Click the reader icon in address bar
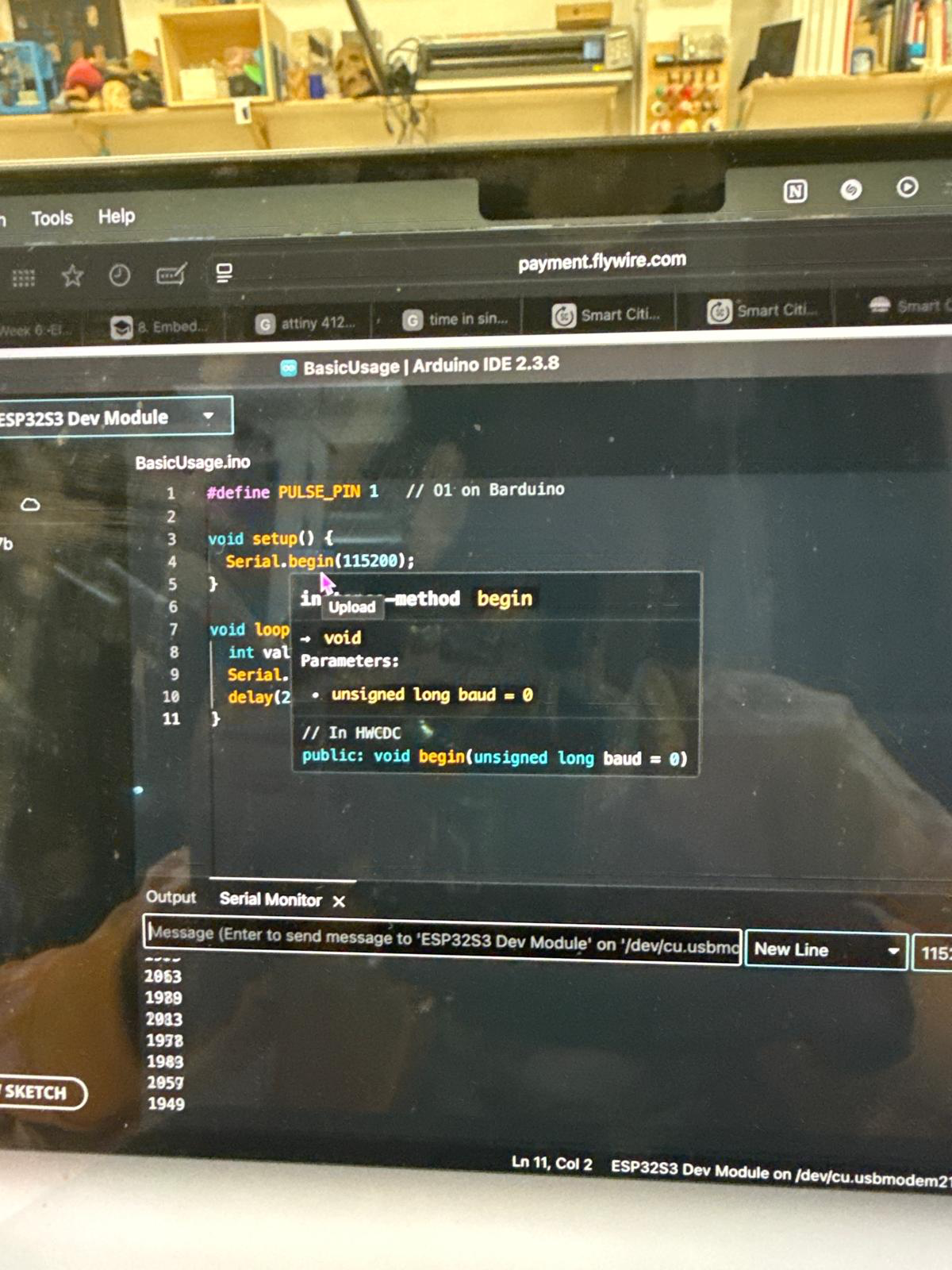Screen dimensions: 952x1270 (x=225, y=273)
